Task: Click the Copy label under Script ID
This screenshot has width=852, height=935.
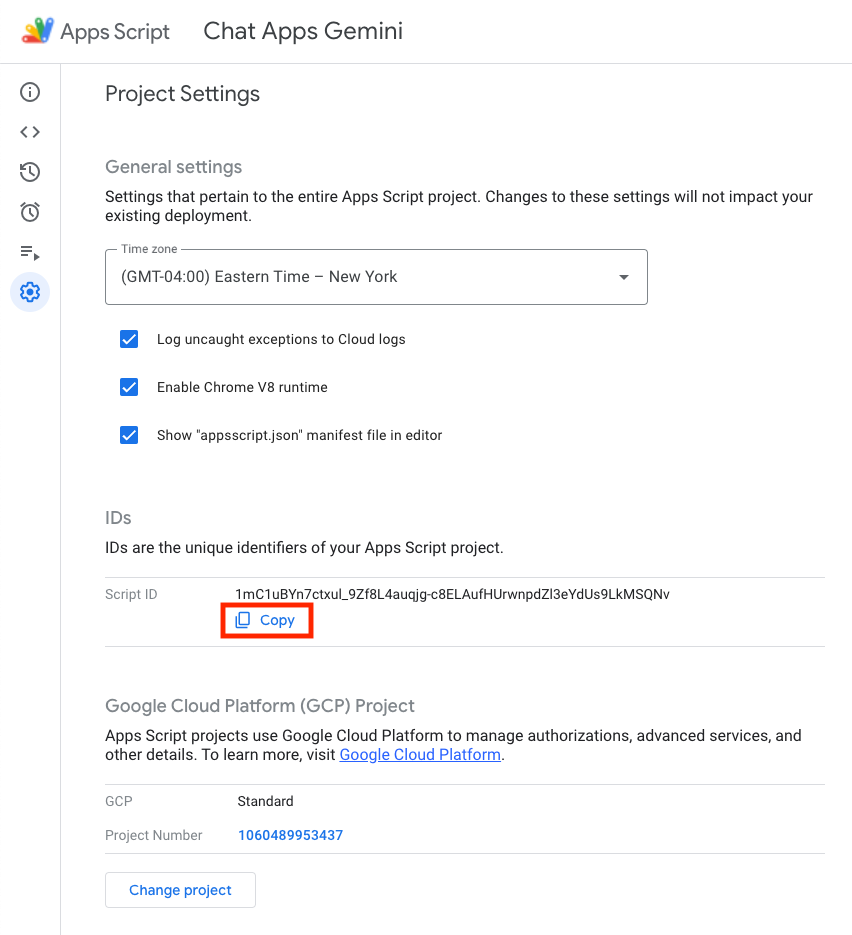Action: coord(277,620)
